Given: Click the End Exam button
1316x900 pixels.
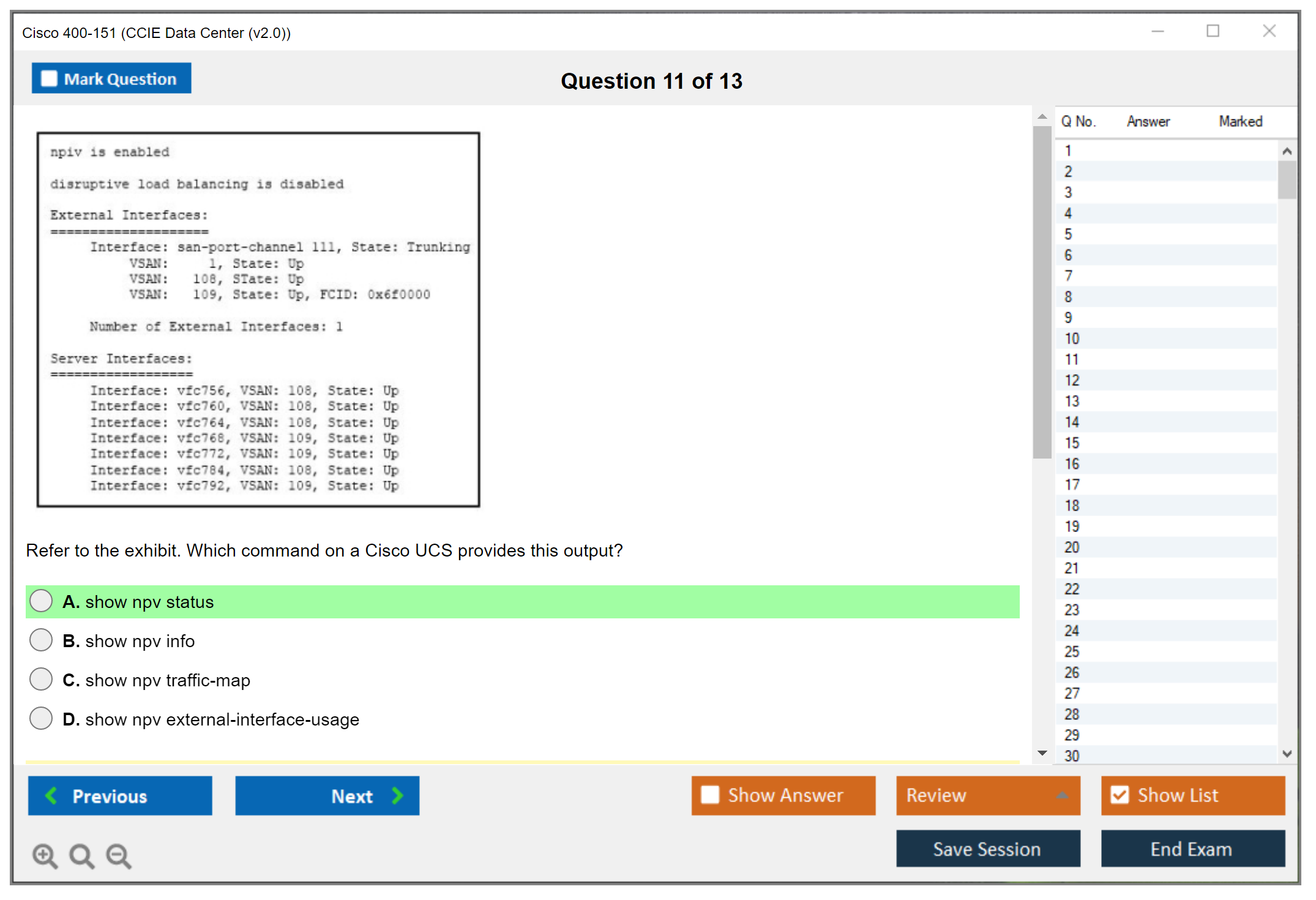Looking at the screenshot, I should pos(1192,849).
